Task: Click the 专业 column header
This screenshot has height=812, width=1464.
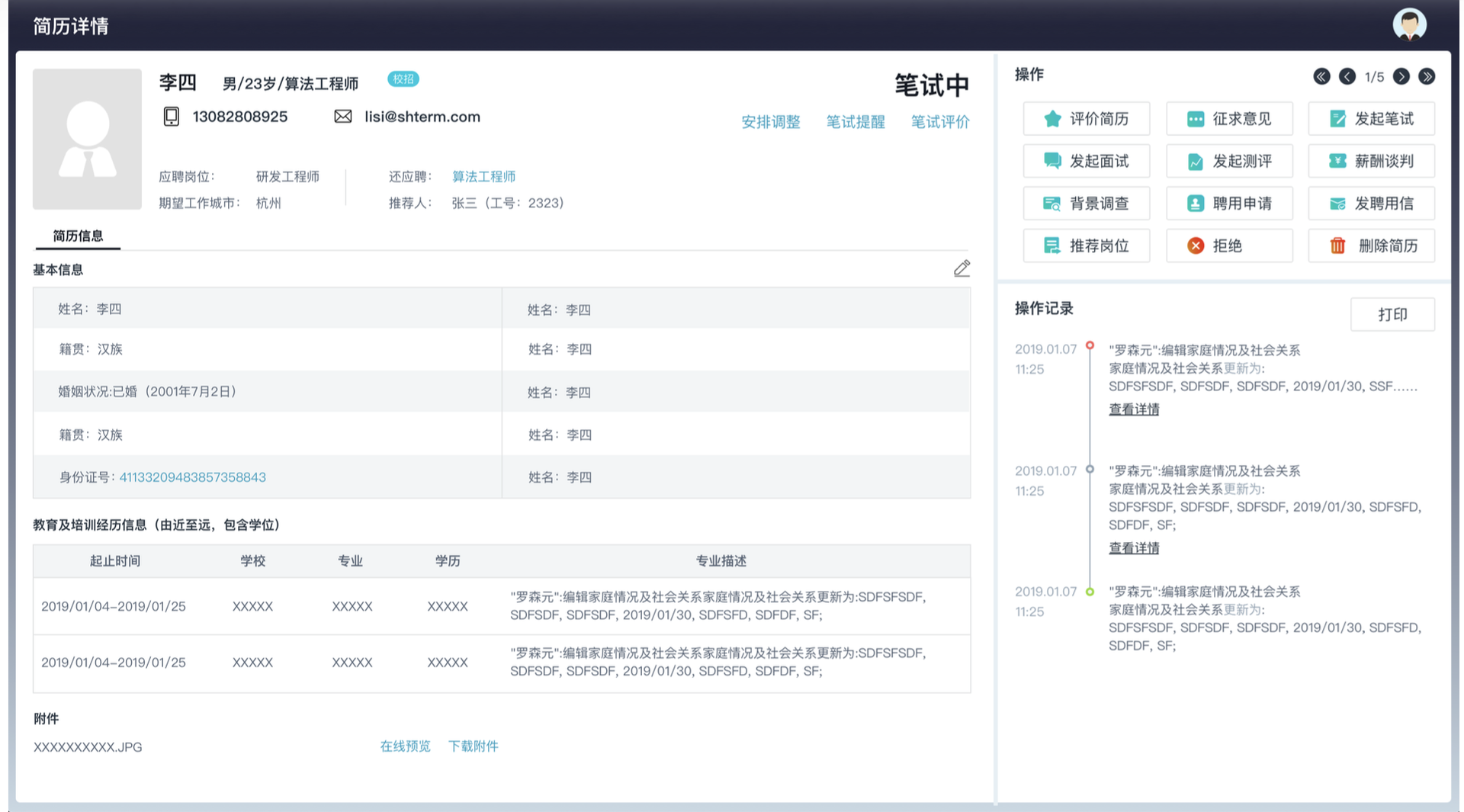Action: coord(351,561)
